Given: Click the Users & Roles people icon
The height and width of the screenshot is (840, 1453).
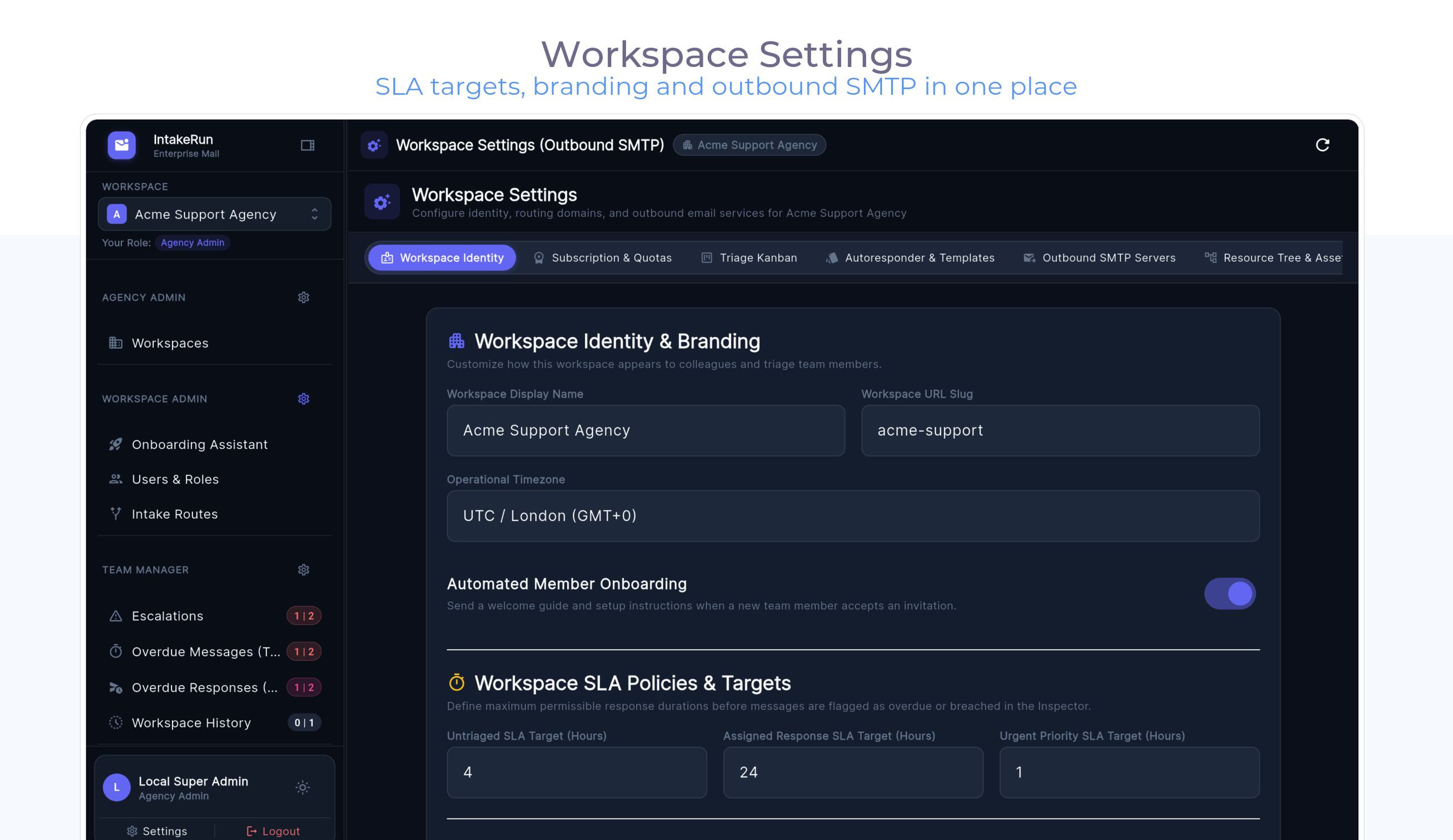Looking at the screenshot, I should (116, 479).
